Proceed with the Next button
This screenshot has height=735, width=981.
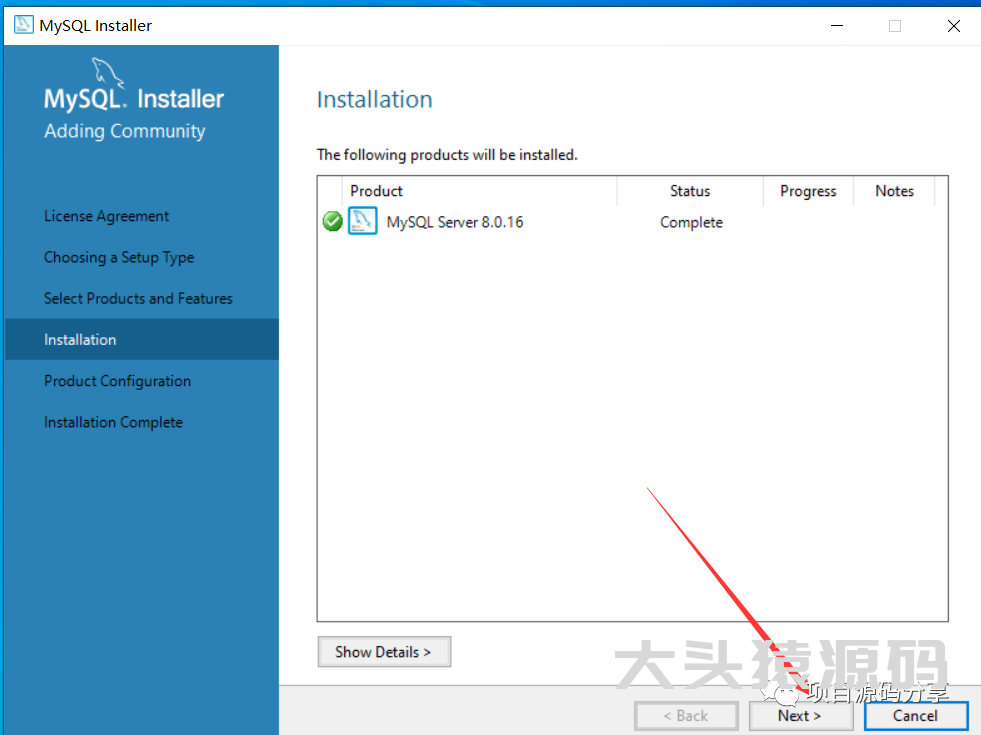coord(800,716)
